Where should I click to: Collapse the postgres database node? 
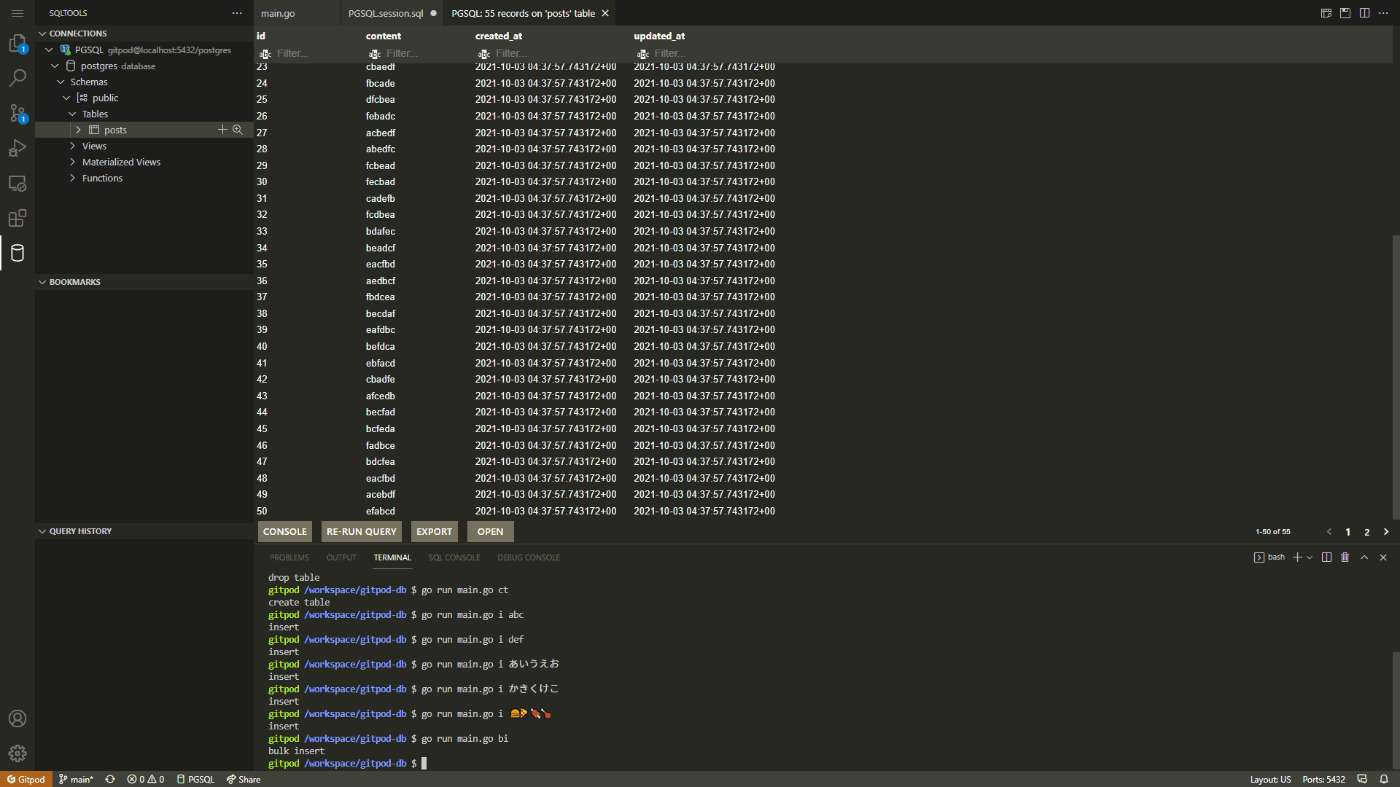56,65
